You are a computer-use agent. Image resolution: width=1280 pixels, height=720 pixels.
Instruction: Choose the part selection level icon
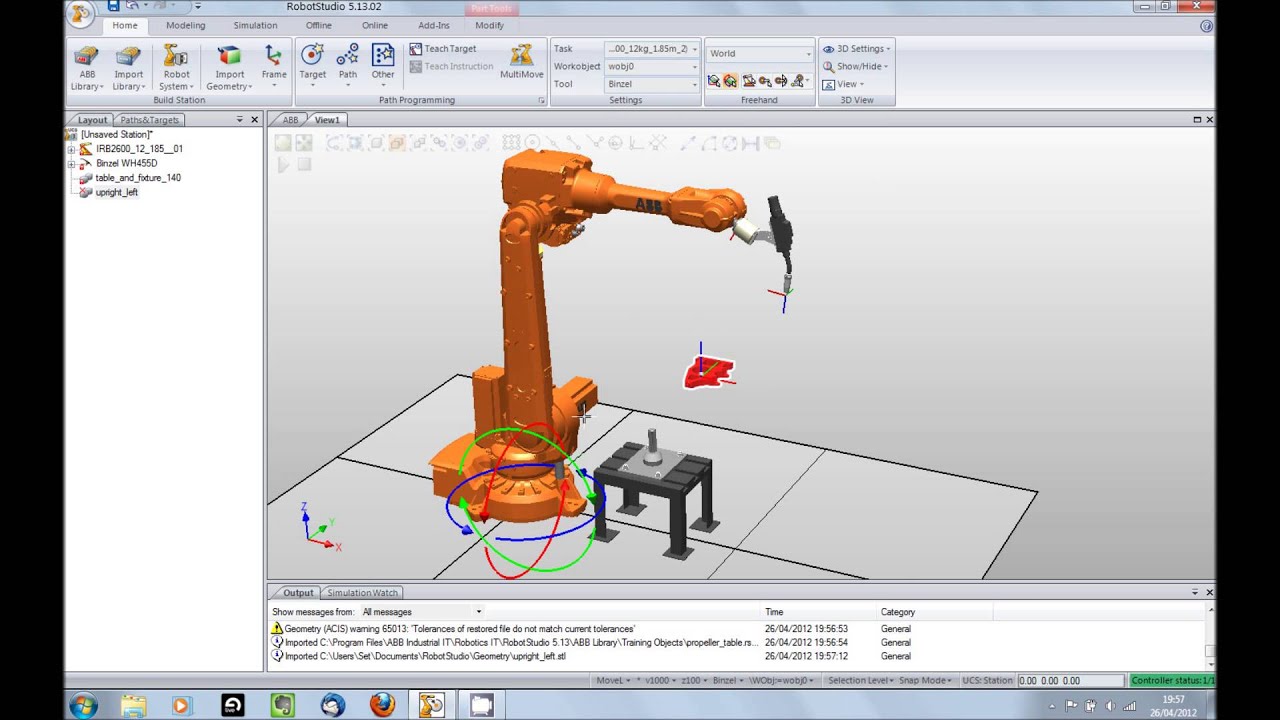[x=397, y=143]
